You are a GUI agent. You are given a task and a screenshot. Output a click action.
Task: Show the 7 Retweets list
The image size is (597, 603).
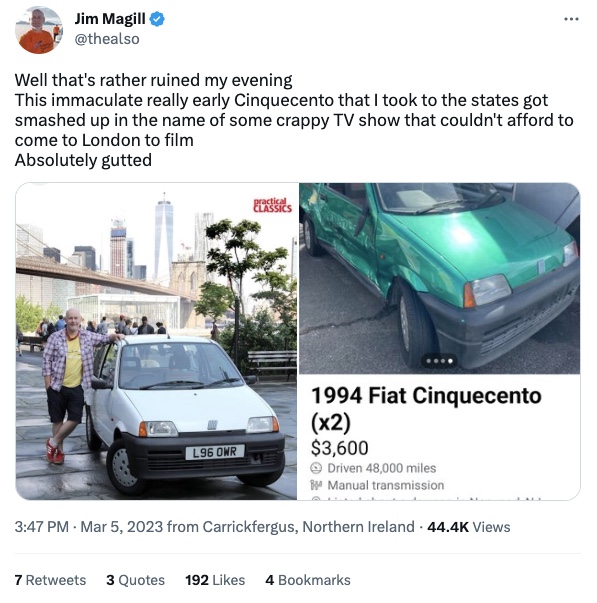coord(50,580)
